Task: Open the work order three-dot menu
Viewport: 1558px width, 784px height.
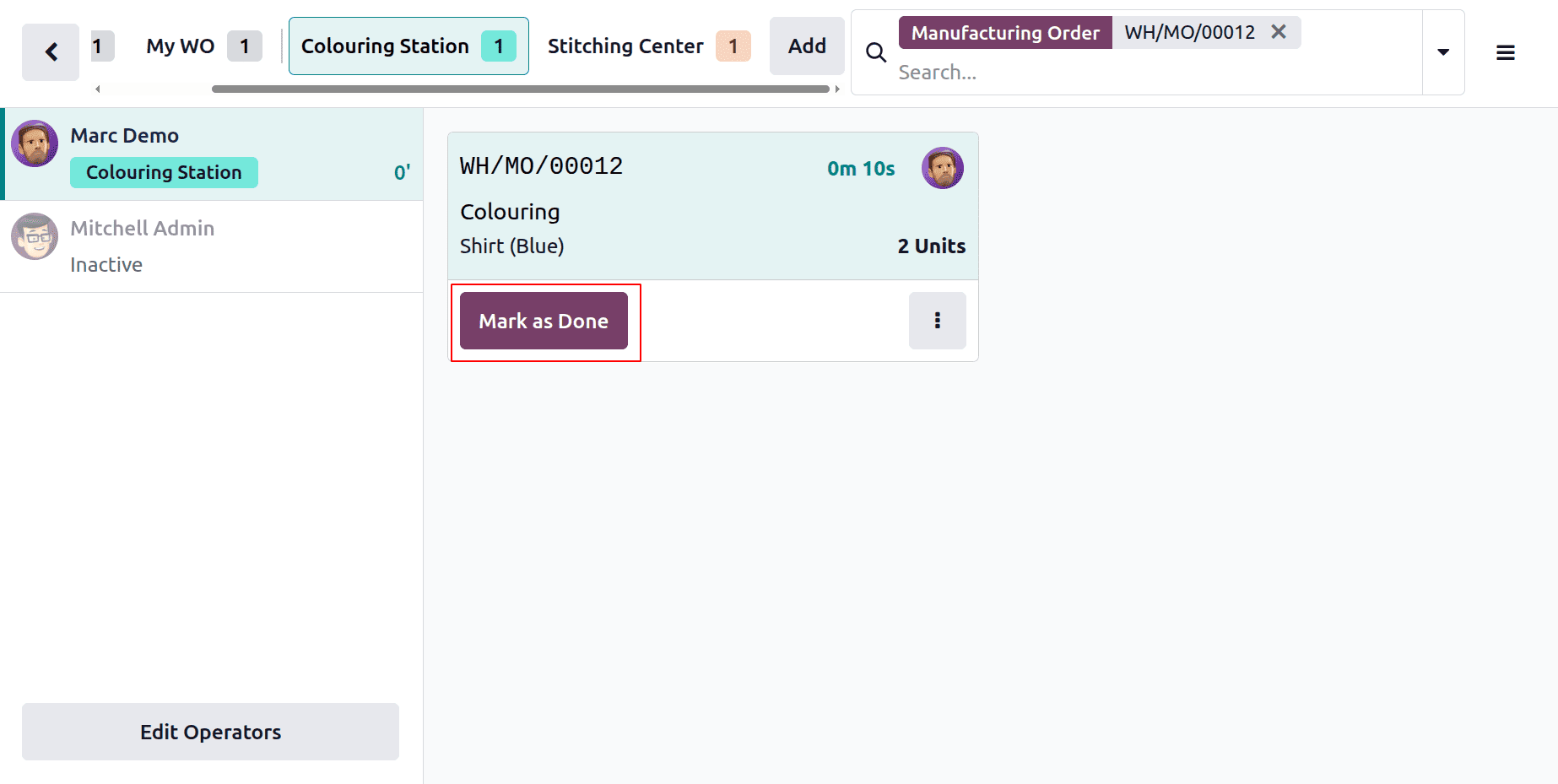Action: (x=937, y=321)
